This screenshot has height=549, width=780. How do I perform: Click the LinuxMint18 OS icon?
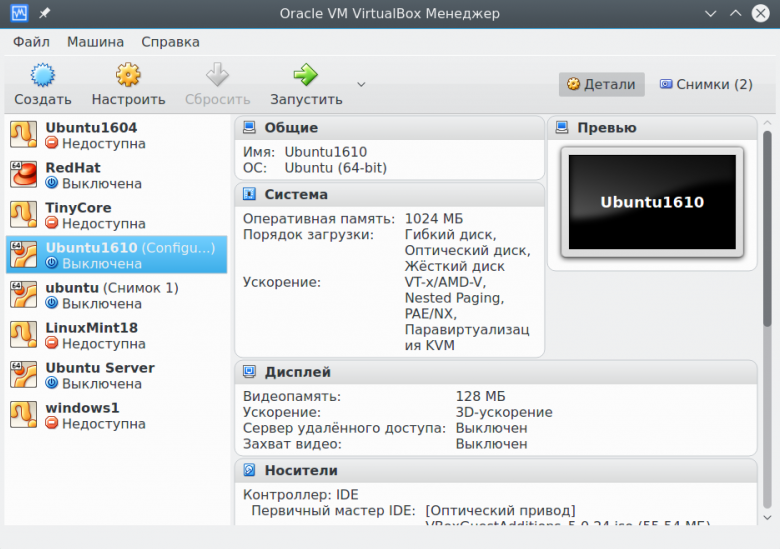pos(23,335)
